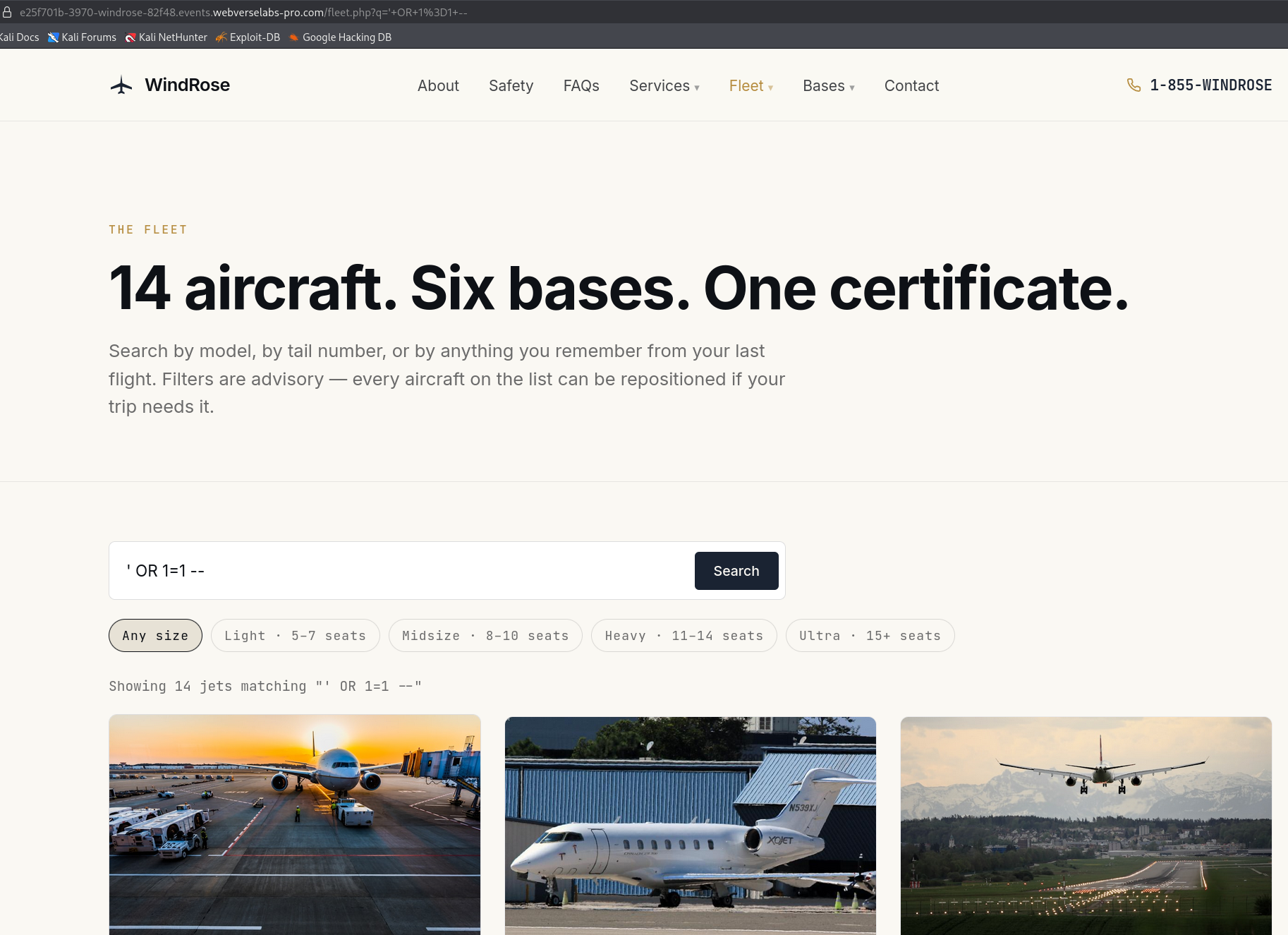Open the Contact page

pyautogui.click(x=912, y=86)
